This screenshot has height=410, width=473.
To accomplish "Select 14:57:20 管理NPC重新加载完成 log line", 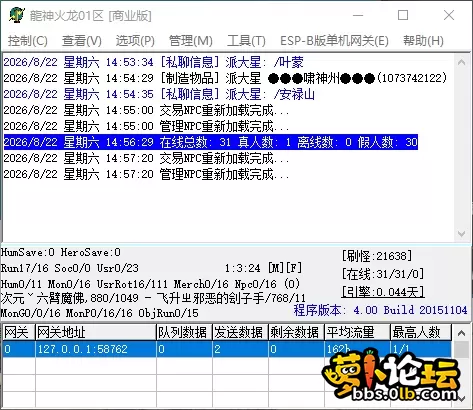I will coord(146,174).
